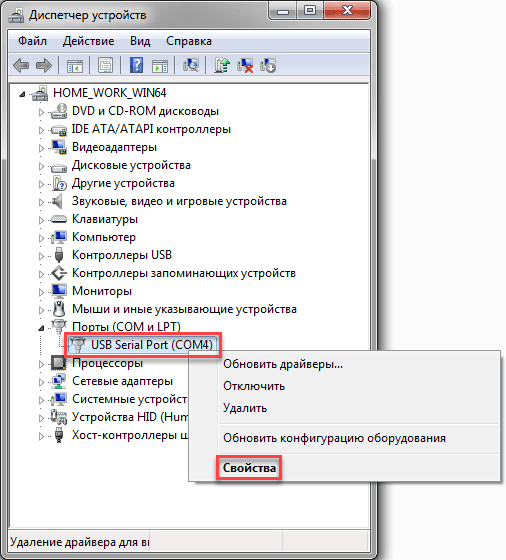Click the Uninstall device red-X toolbar icon
506x560 pixels.
tap(245, 66)
